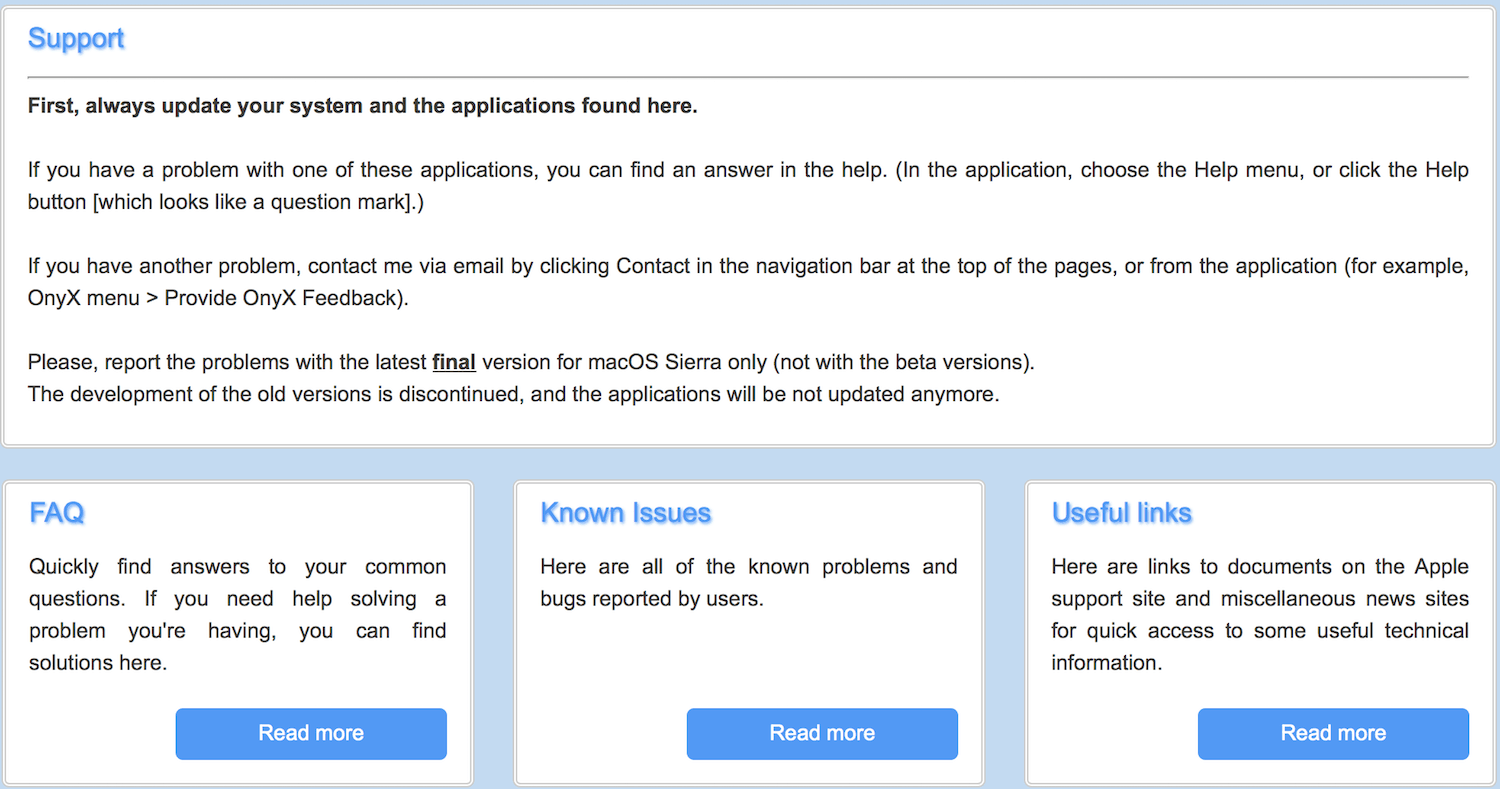Click the FAQ Read more button
Image resolution: width=1500 pixels, height=789 pixels.
pyautogui.click(x=310, y=733)
